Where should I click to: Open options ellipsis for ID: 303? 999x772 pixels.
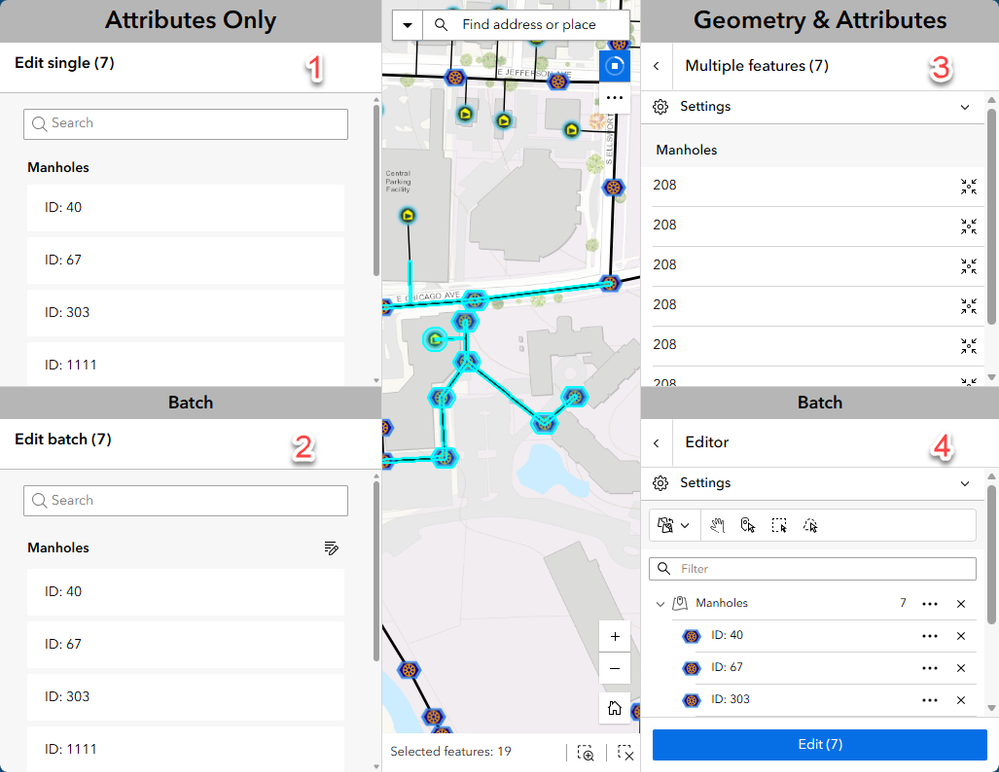click(930, 700)
